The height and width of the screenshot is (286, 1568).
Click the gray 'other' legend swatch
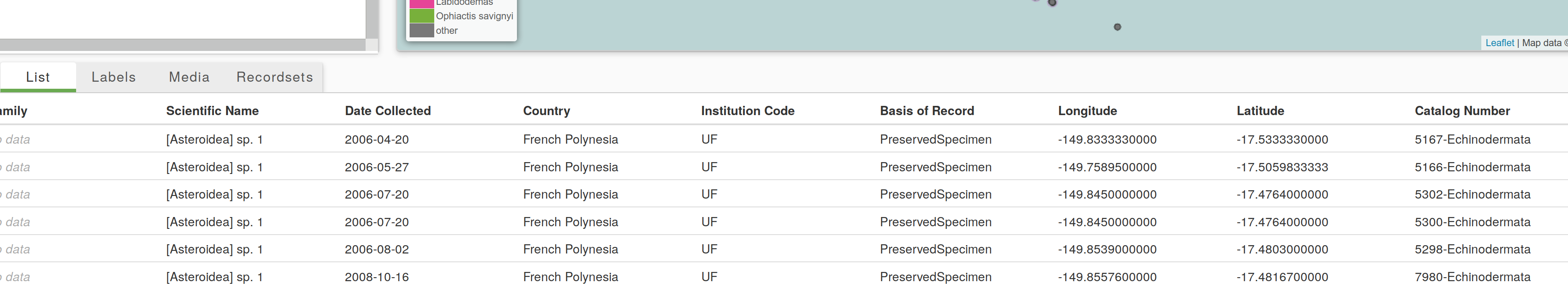tap(421, 30)
